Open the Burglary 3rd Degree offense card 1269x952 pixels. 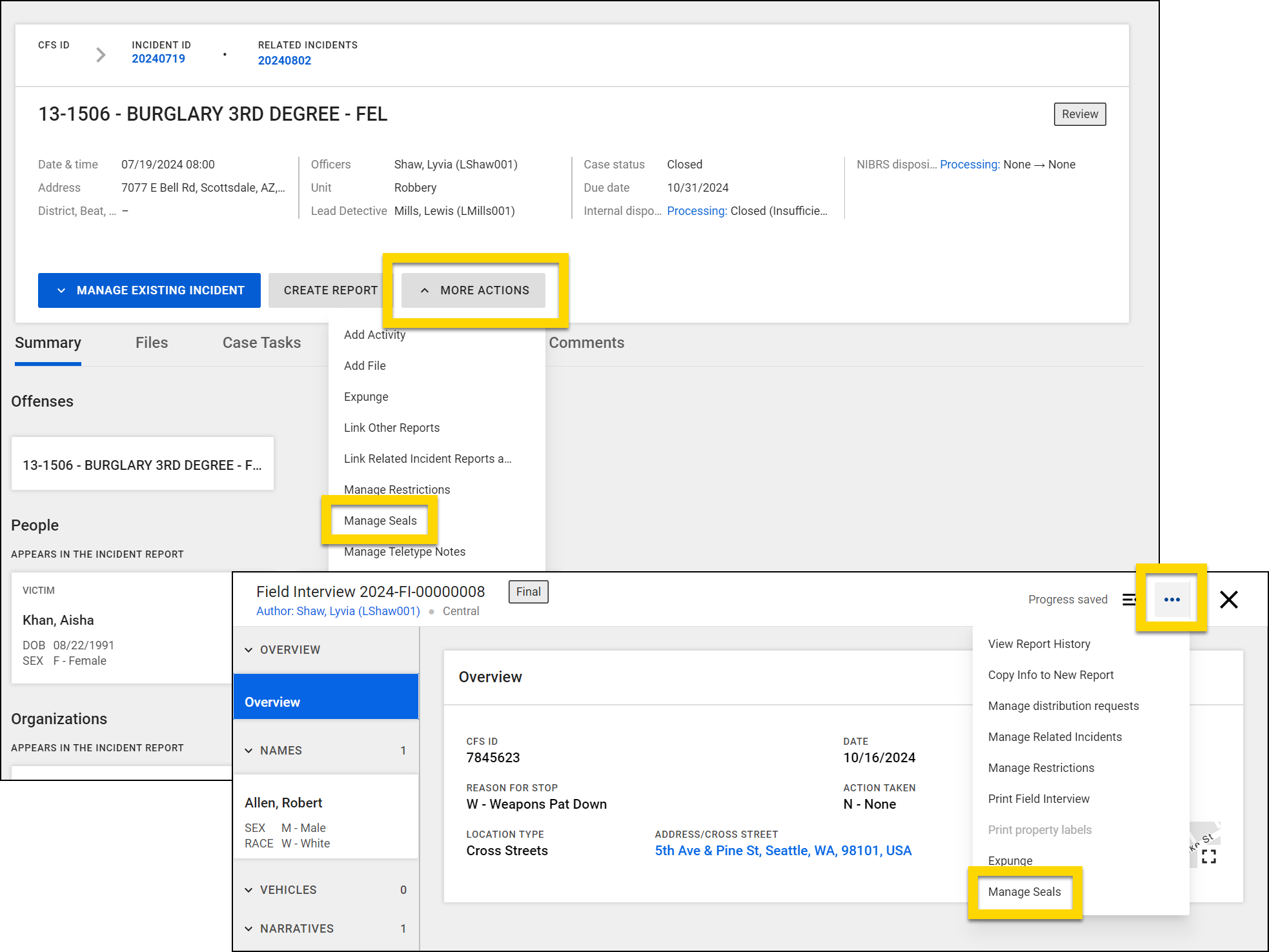coord(143,464)
